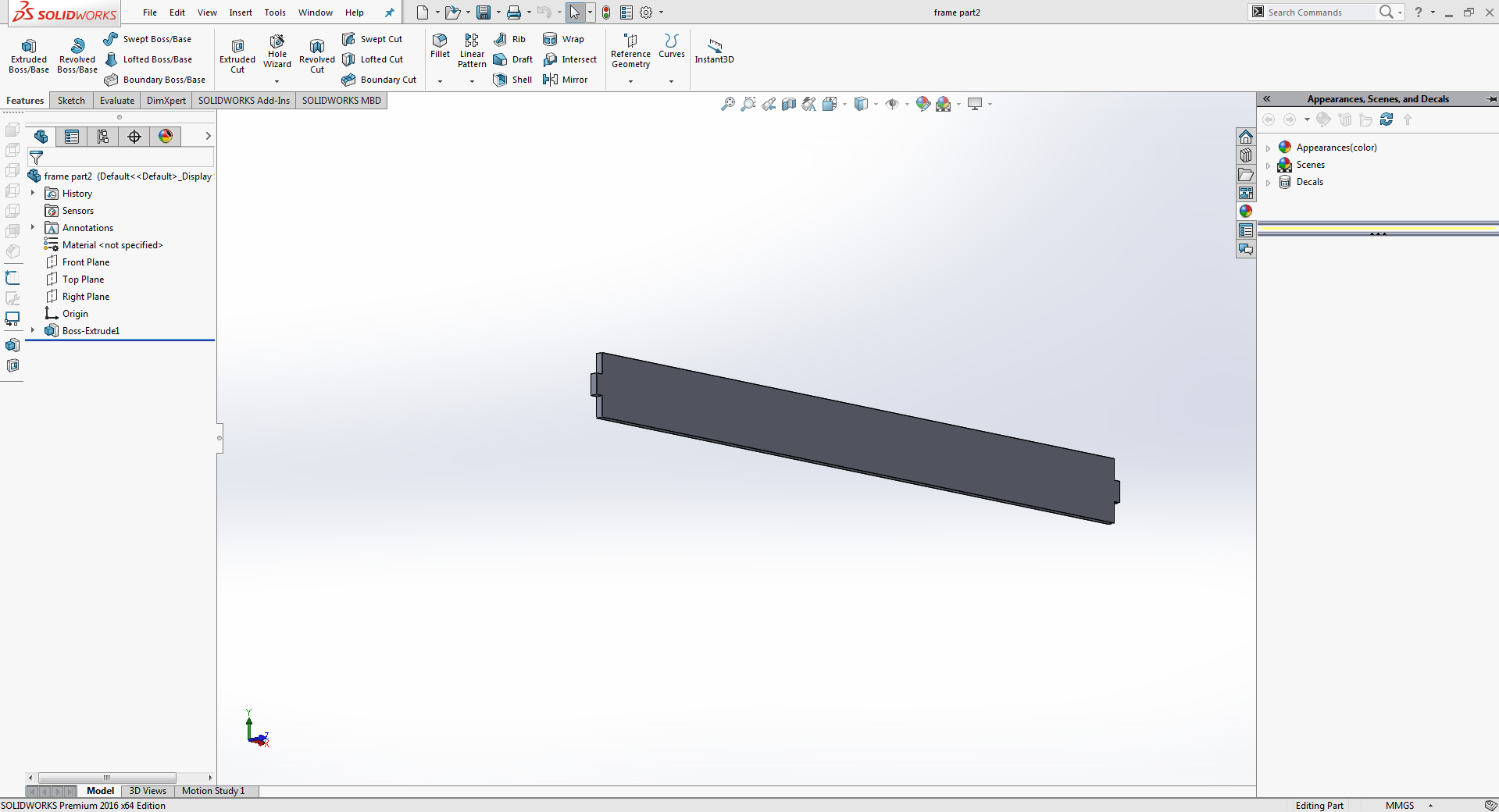
Task: Open the Hole Wizard tool
Action: tap(277, 52)
